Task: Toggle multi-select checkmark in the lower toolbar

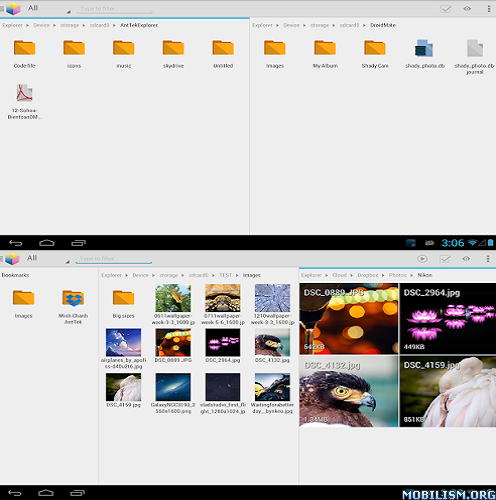Action: [x=445, y=259]
